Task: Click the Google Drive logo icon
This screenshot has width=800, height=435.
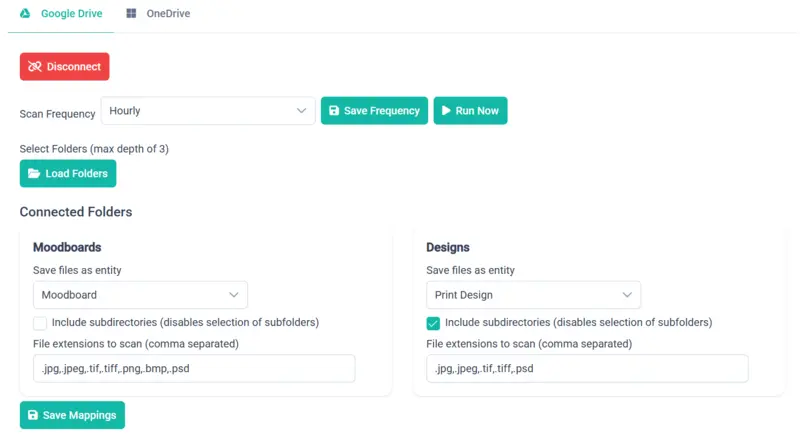Action: click(x=25, y=14)
